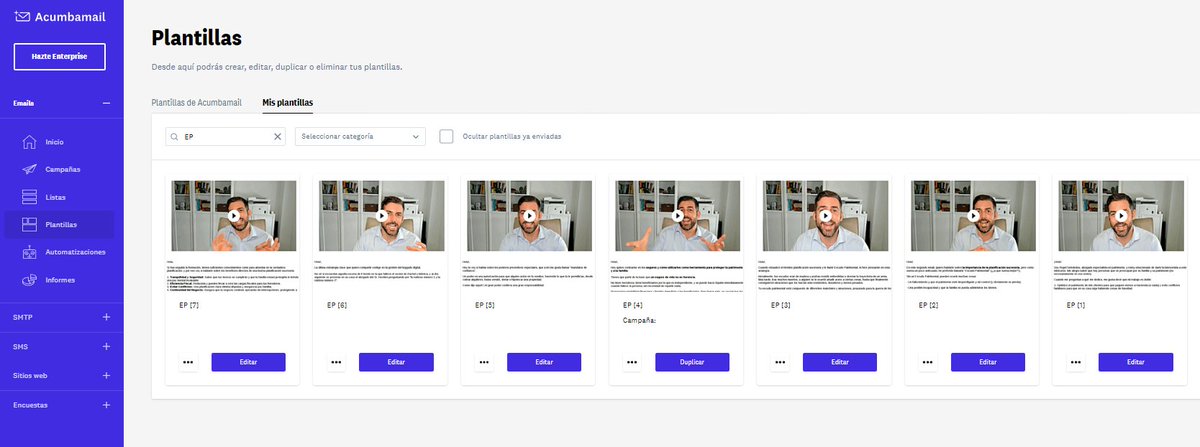Open three-dot menu for EP [3]
Viewport: 1200px width, 447px height.
pyautogui.click(x=779, y=362)
